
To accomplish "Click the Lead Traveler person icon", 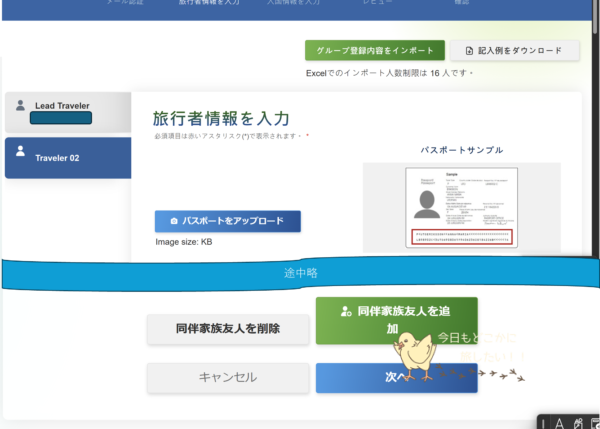I will (20, 105).
